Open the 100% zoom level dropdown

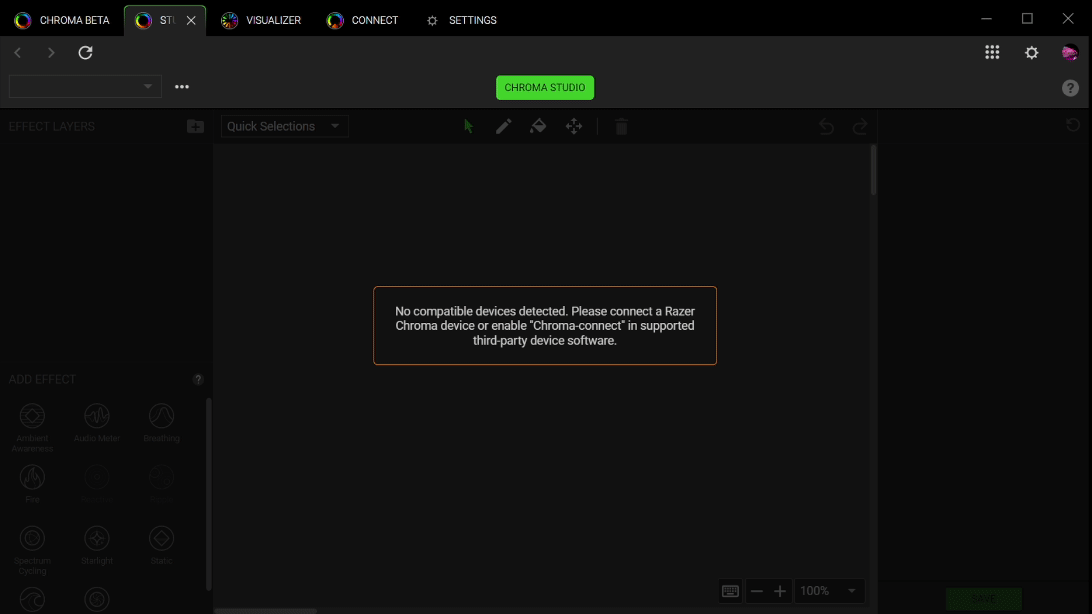[829, 591]
